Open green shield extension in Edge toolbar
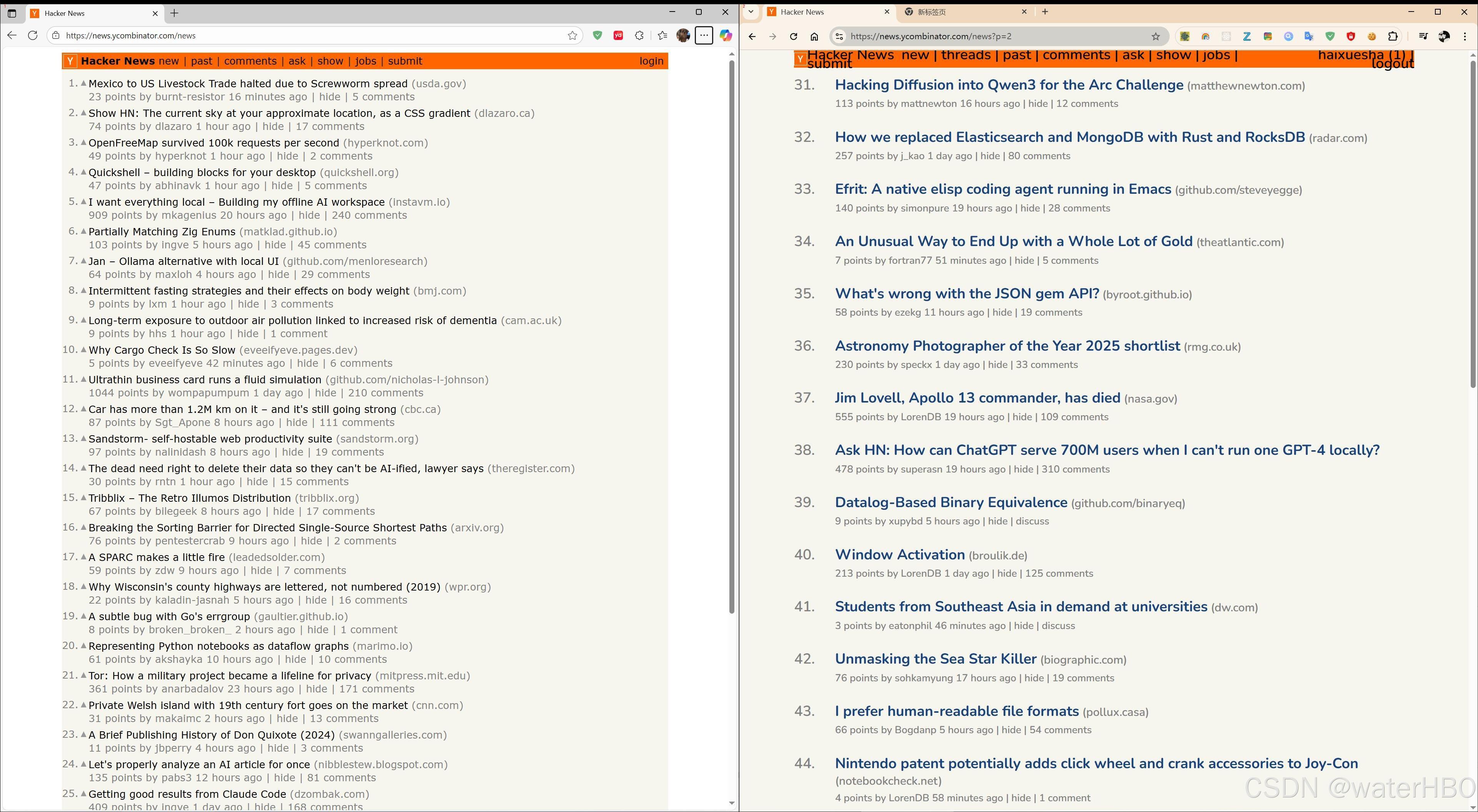 click(597, 36)
